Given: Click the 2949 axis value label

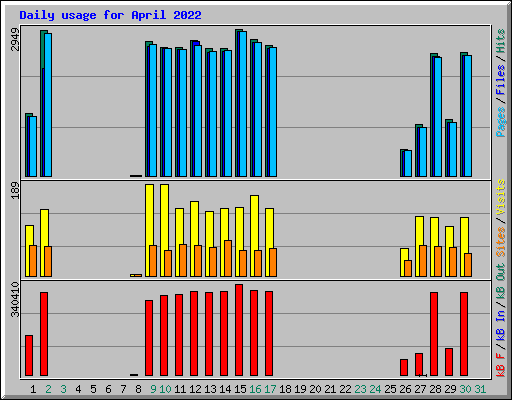Looking at the screenshot, I should pyautogui.click(x=15, y=40).
